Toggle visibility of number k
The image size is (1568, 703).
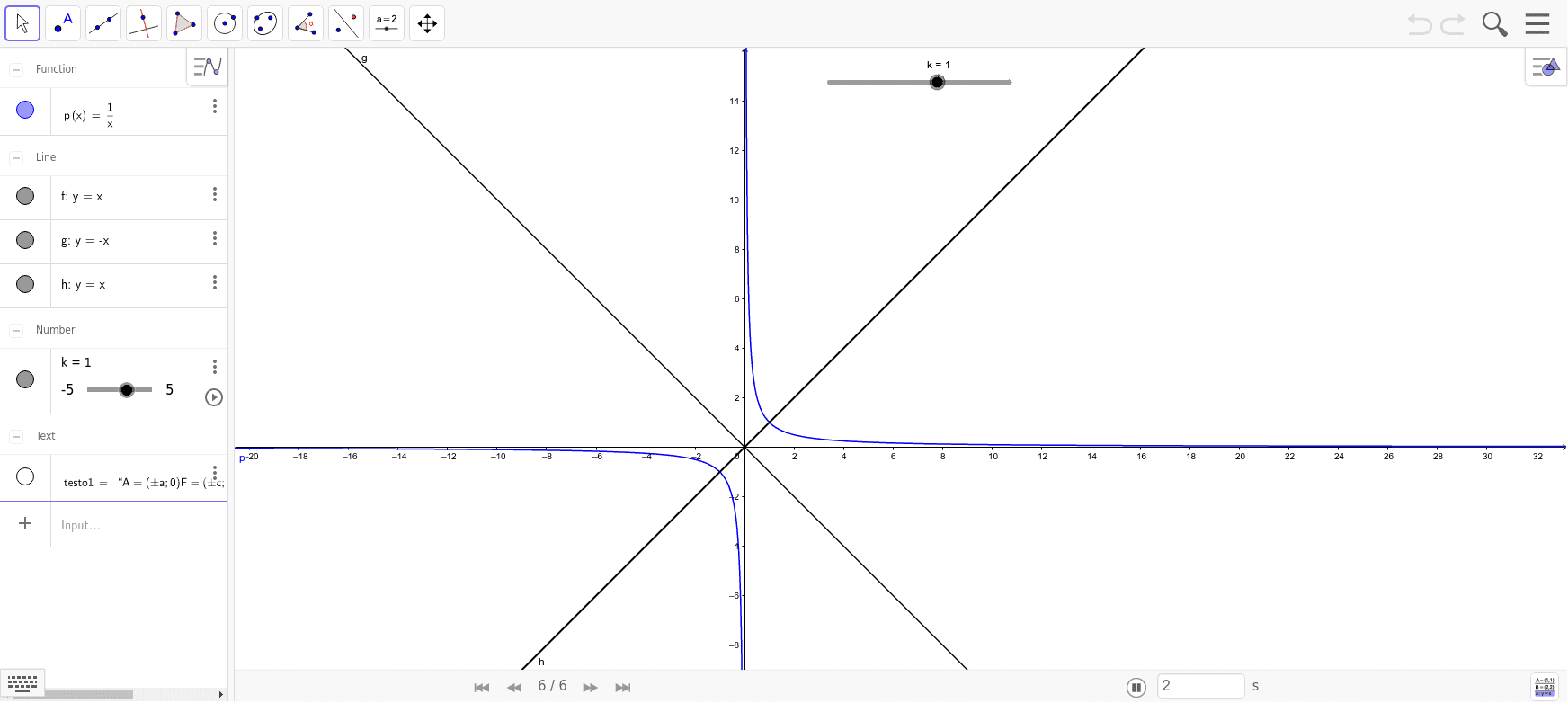pyautogui.click(x=25, y=379)
